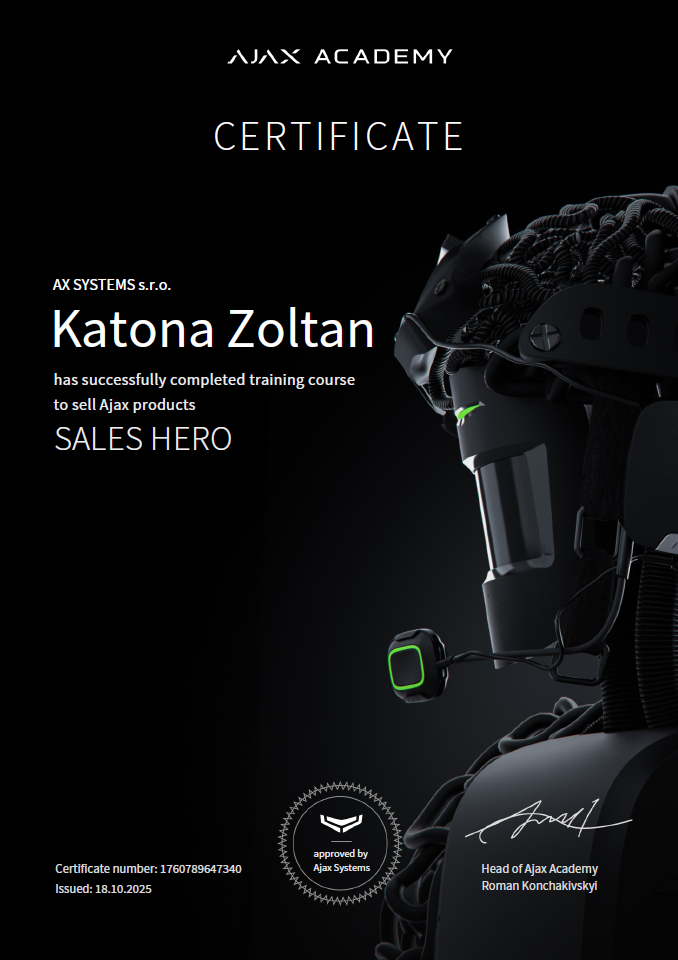Click the Head of Ajax Academy label
This screenshot has width=678, height=960.
pyautogui.click(x=539, y=869)
